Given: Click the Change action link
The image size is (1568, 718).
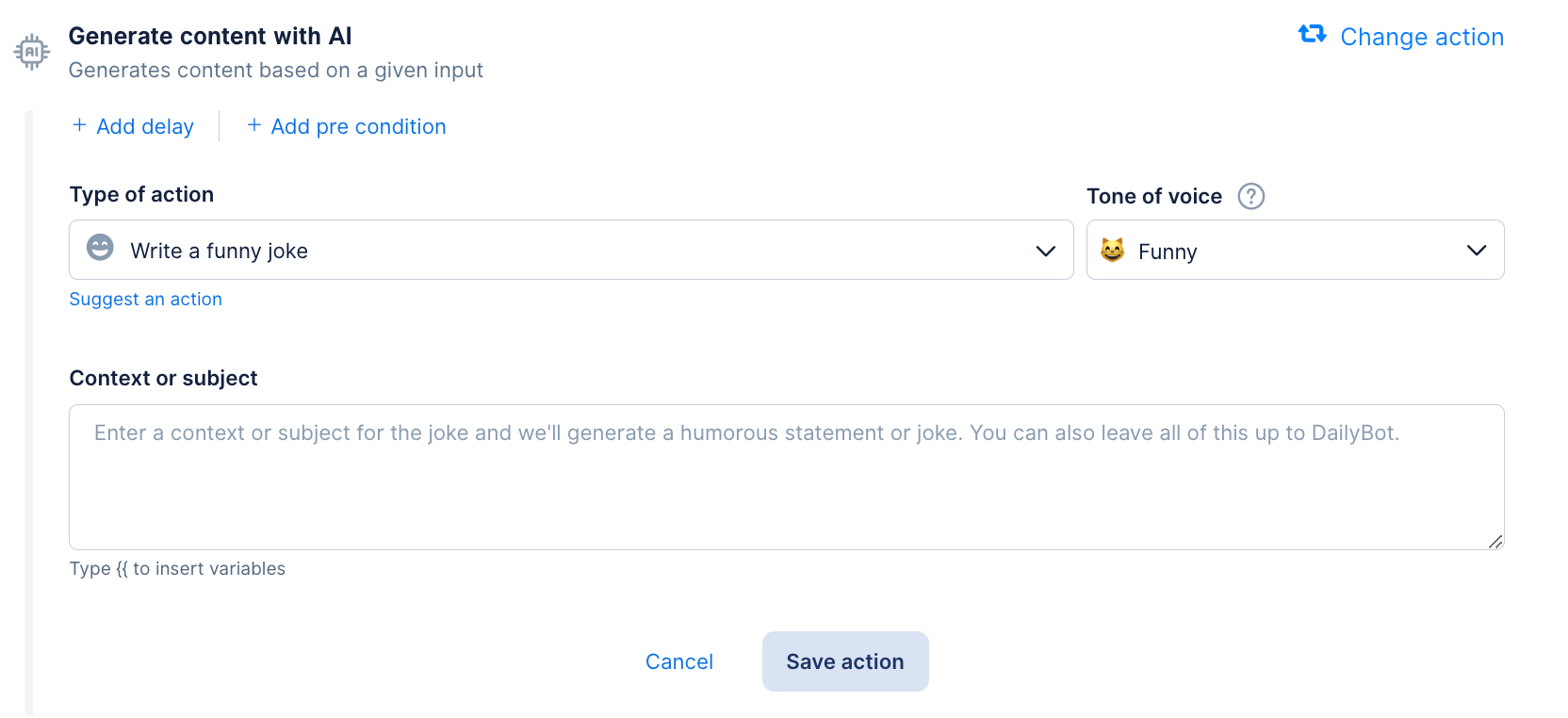Looking at the screenshot, I should (x=1421, y=37).
